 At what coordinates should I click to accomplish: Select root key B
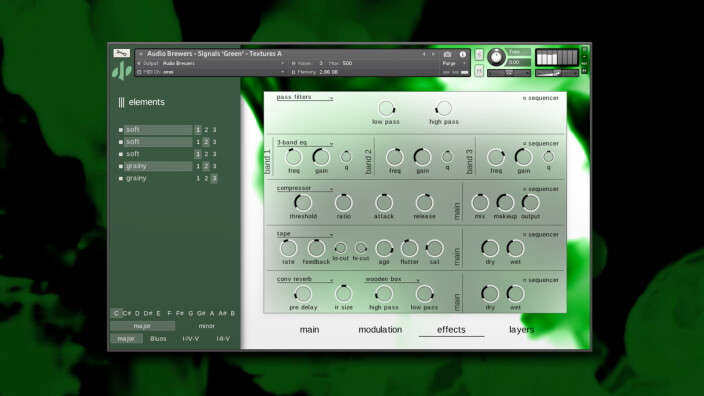[x=233, y=313]
